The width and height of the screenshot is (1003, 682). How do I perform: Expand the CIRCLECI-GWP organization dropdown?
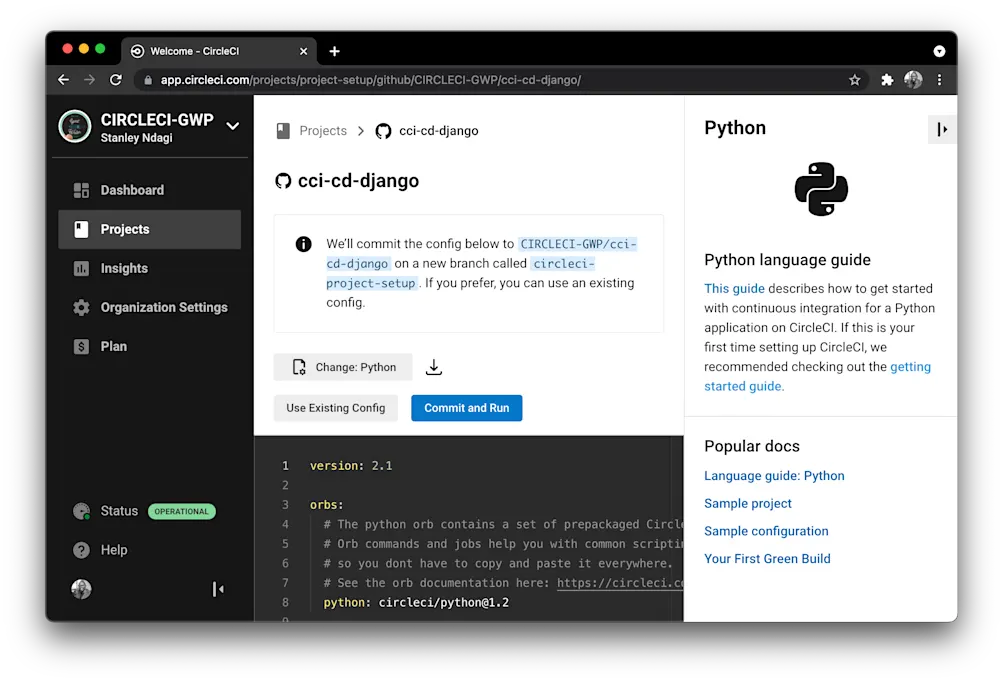[231, 126]
